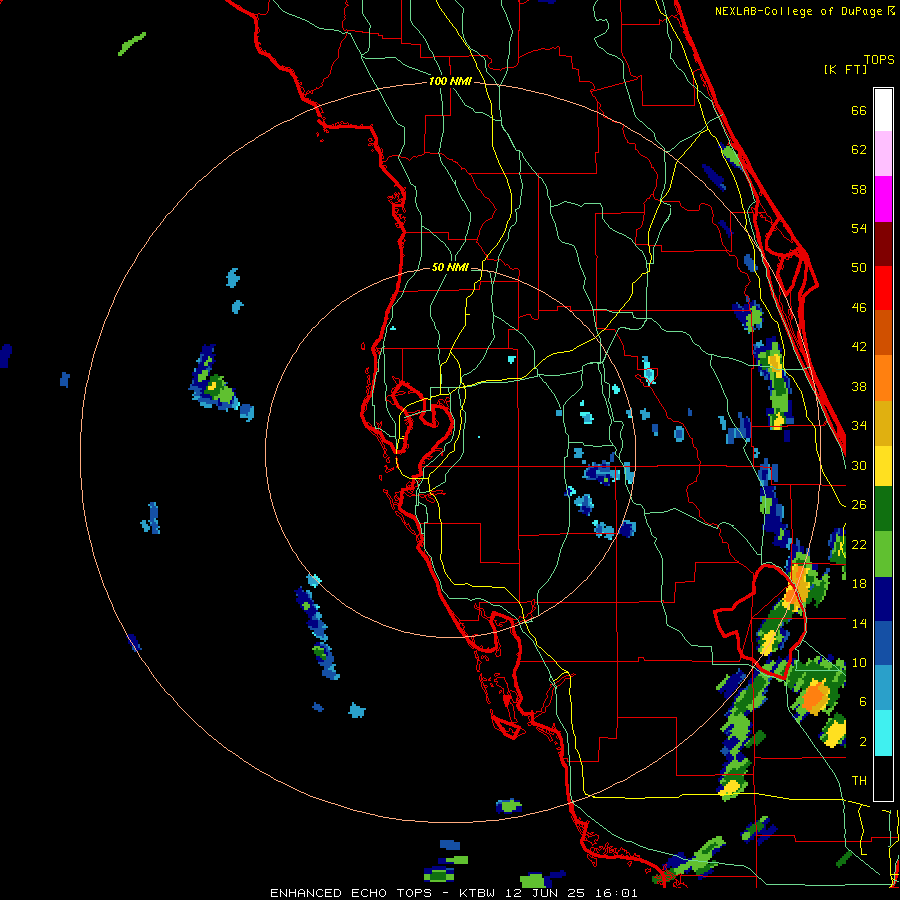Select the TOPS legend title
Viewport: 900px width, 900px height.
click(x=879, y=59)
